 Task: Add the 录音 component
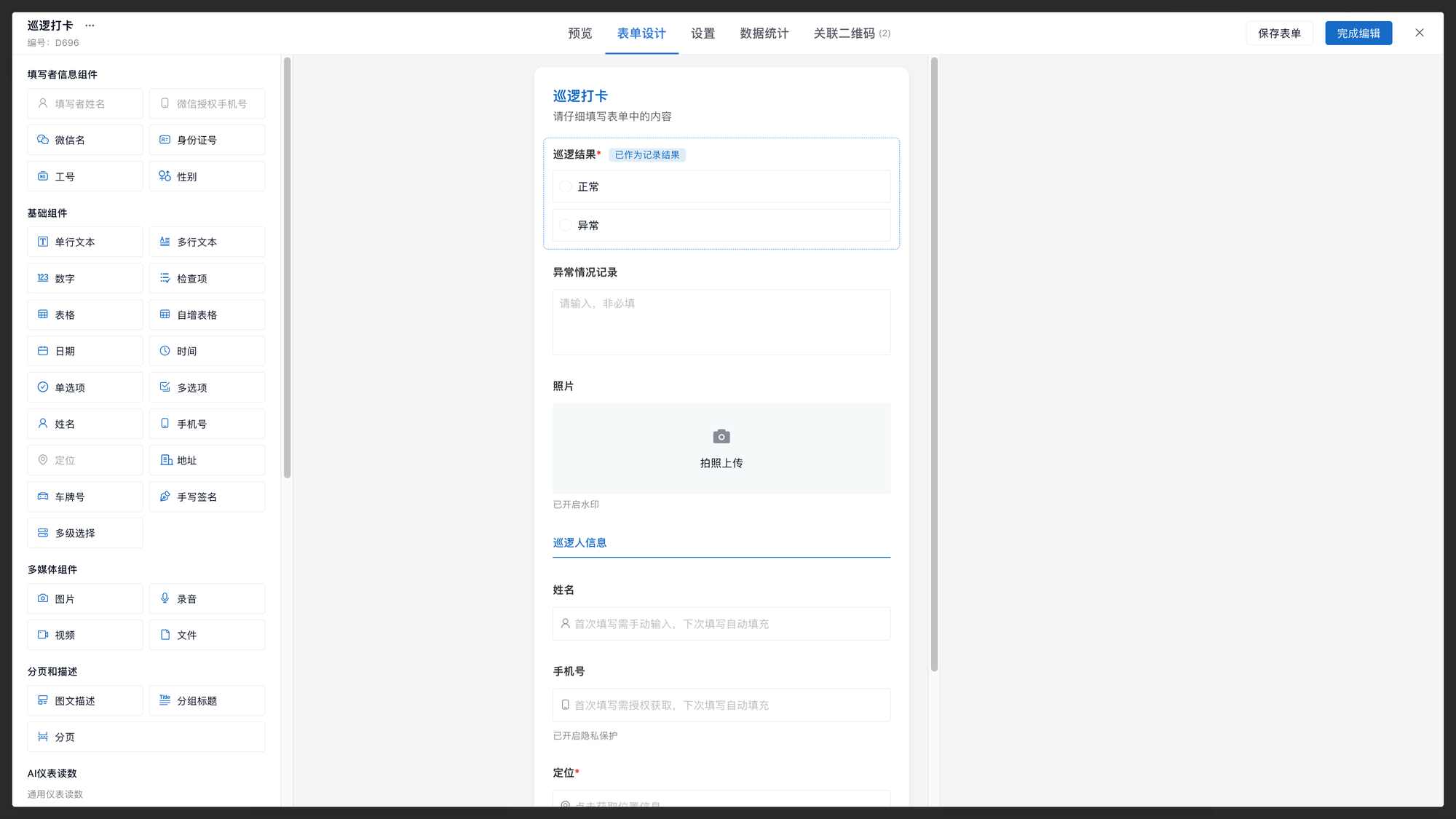[207, 598]
